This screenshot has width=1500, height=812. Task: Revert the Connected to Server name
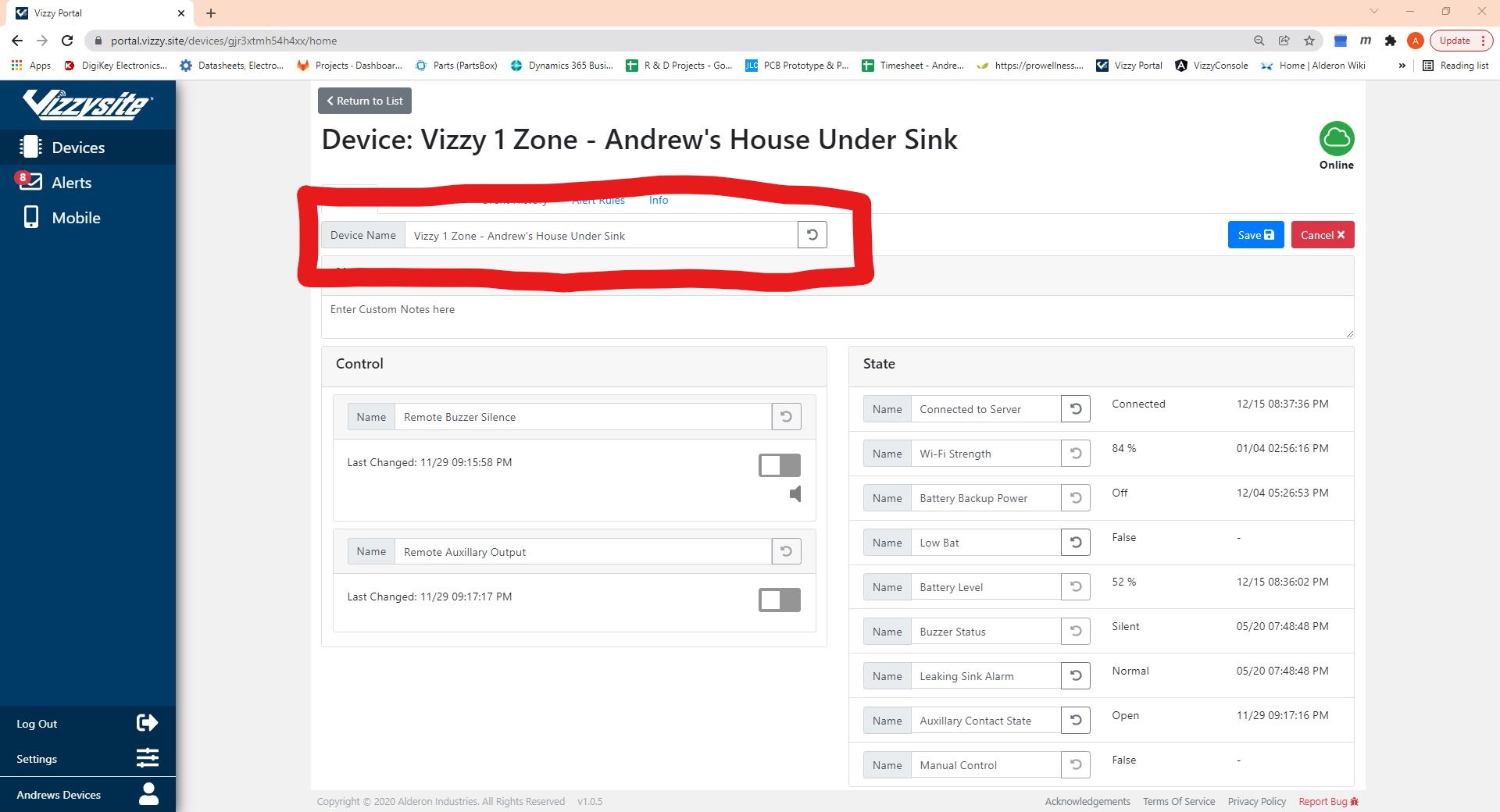click(1076, 408)
